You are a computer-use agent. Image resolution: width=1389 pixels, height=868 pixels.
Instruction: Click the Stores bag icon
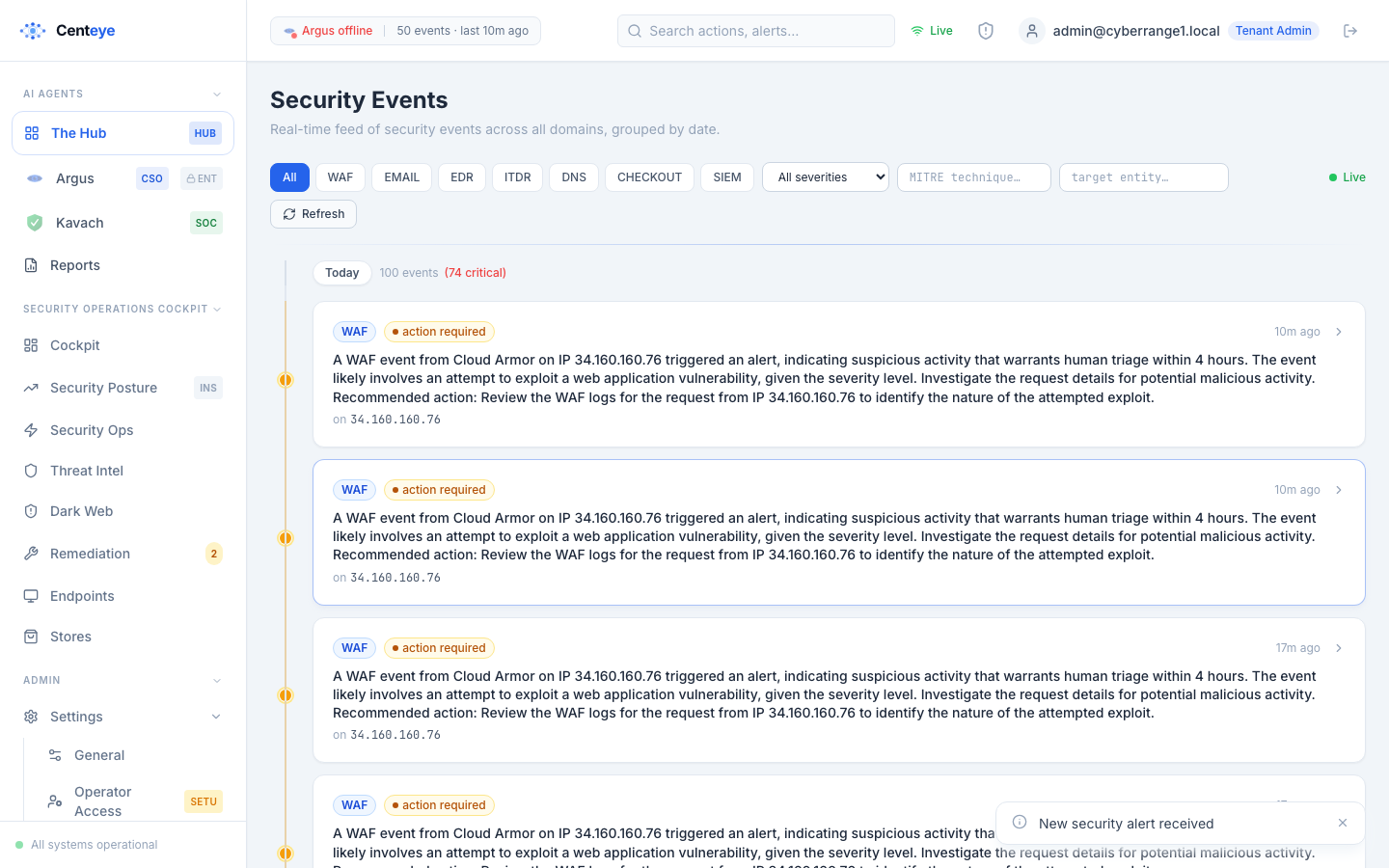point(31,637)
